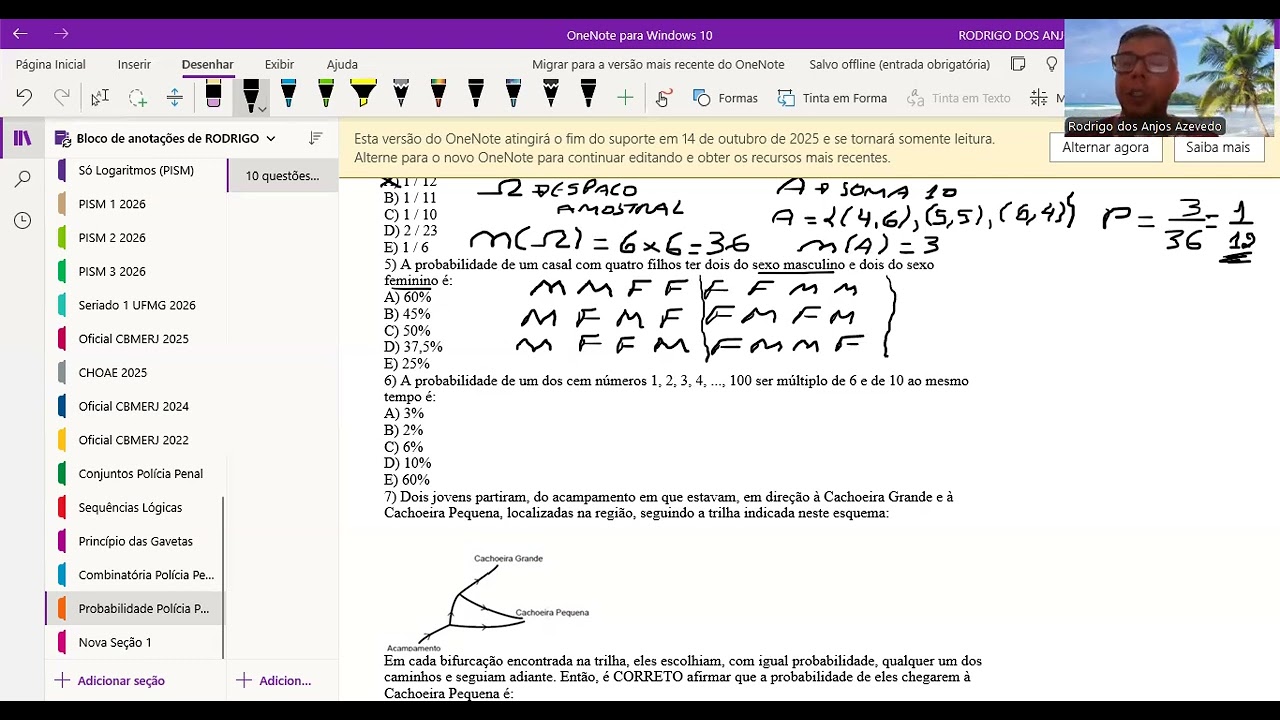This screenshot has height=720, width=1280.
Task: Open the Combinatória Polícia Pe... section
Action: point(135,575)
